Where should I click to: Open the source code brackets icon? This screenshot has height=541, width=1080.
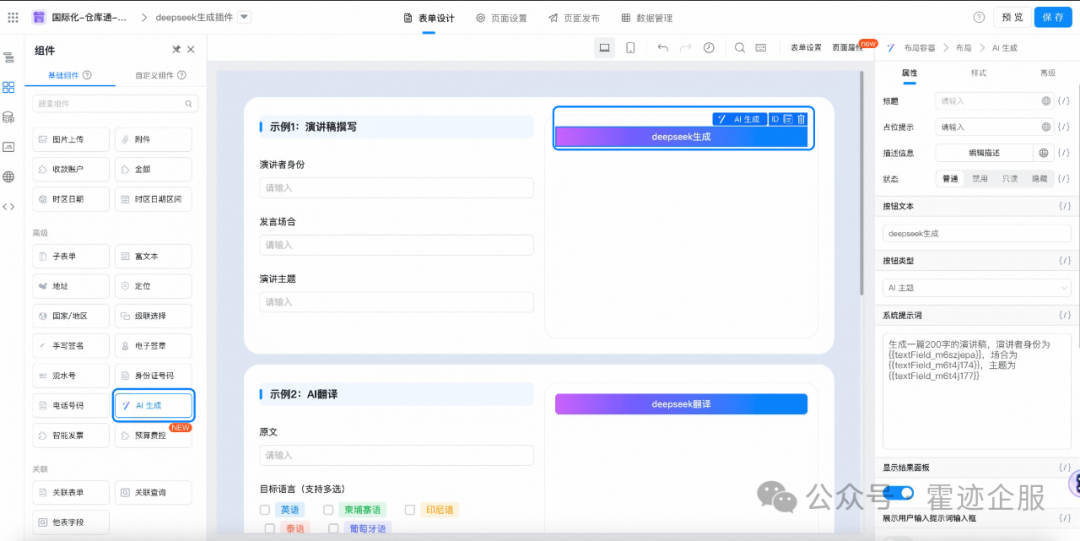click(9, 206)
